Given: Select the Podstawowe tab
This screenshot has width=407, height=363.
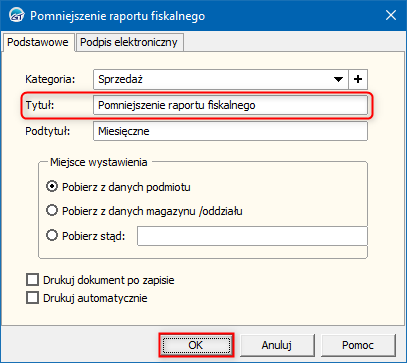Looking at the screenshot, I should (38, 42).
